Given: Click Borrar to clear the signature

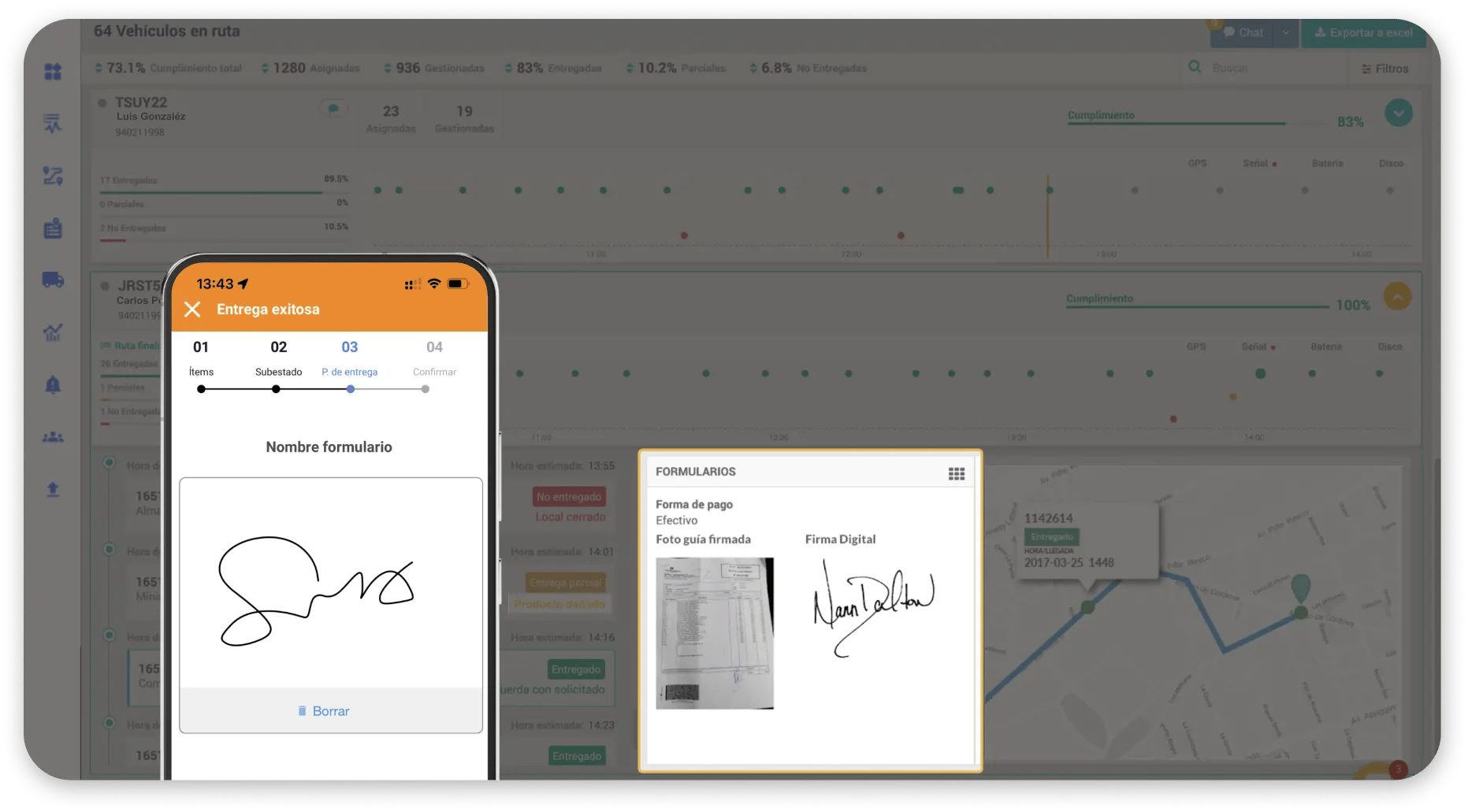Looking at the screenshot, I should click(323, 710).
